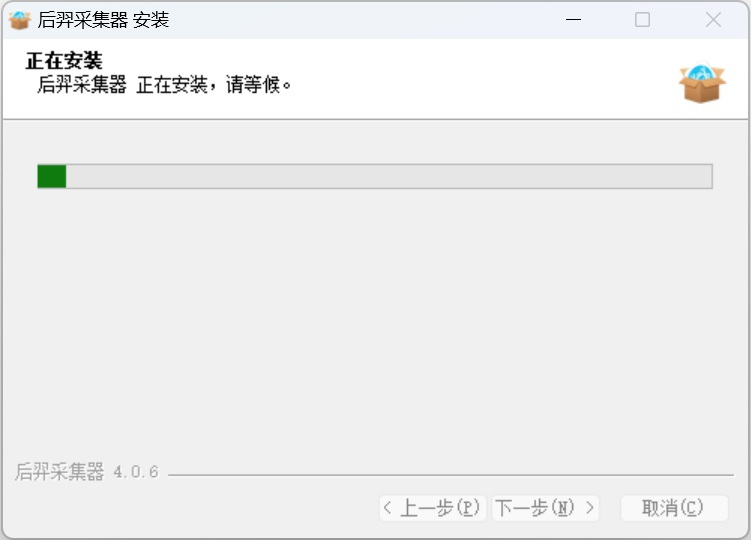Click the 正在安装 heading text
The height and width of the screenshot is (540, 751).
tap(64, 62)
